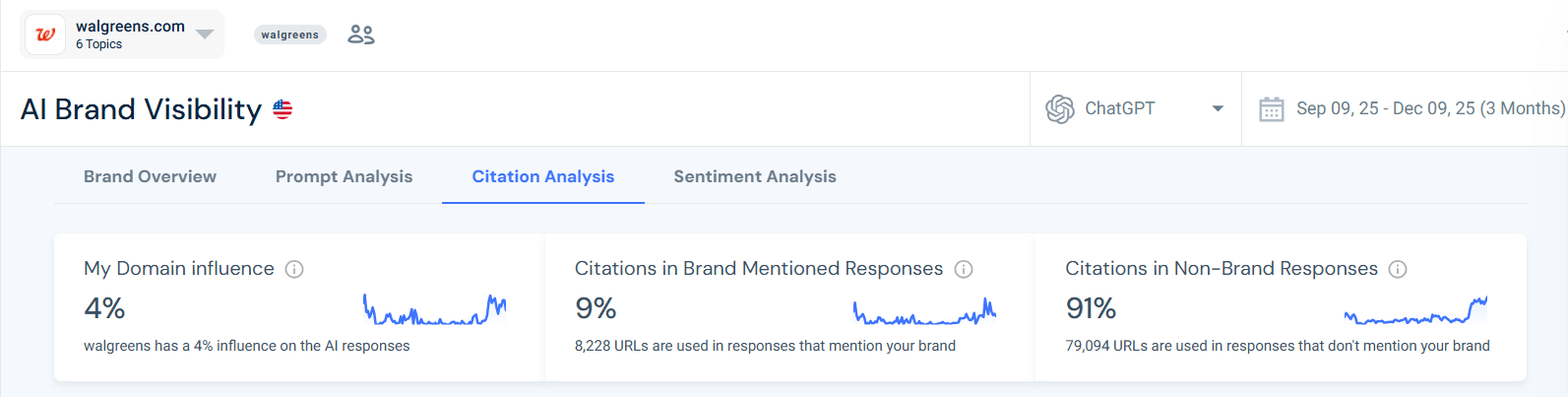The width and height of the screenshot is (1568, 397).
Task: Click the Non-Brand Responses sparkline chart
Action: [1414, 312]
